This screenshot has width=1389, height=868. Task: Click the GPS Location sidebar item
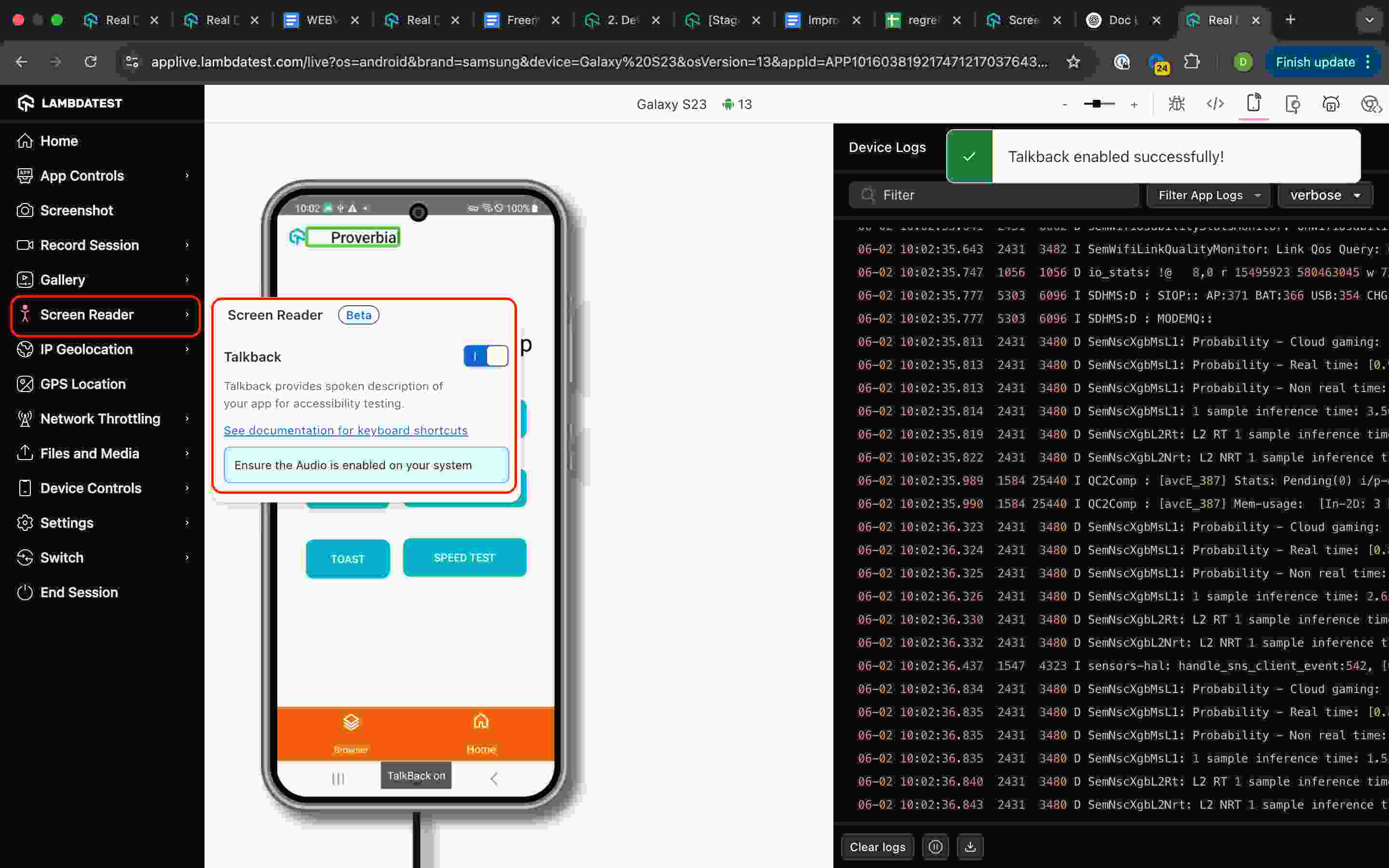82,384
